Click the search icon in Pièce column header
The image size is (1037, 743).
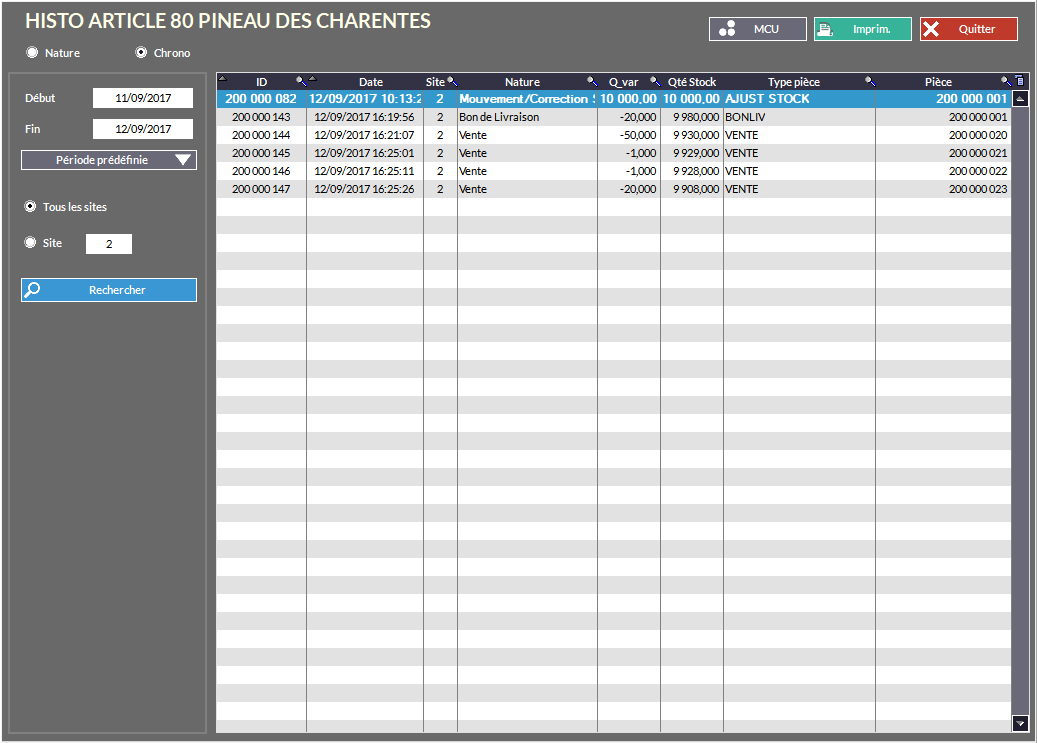click(1006, 81)
